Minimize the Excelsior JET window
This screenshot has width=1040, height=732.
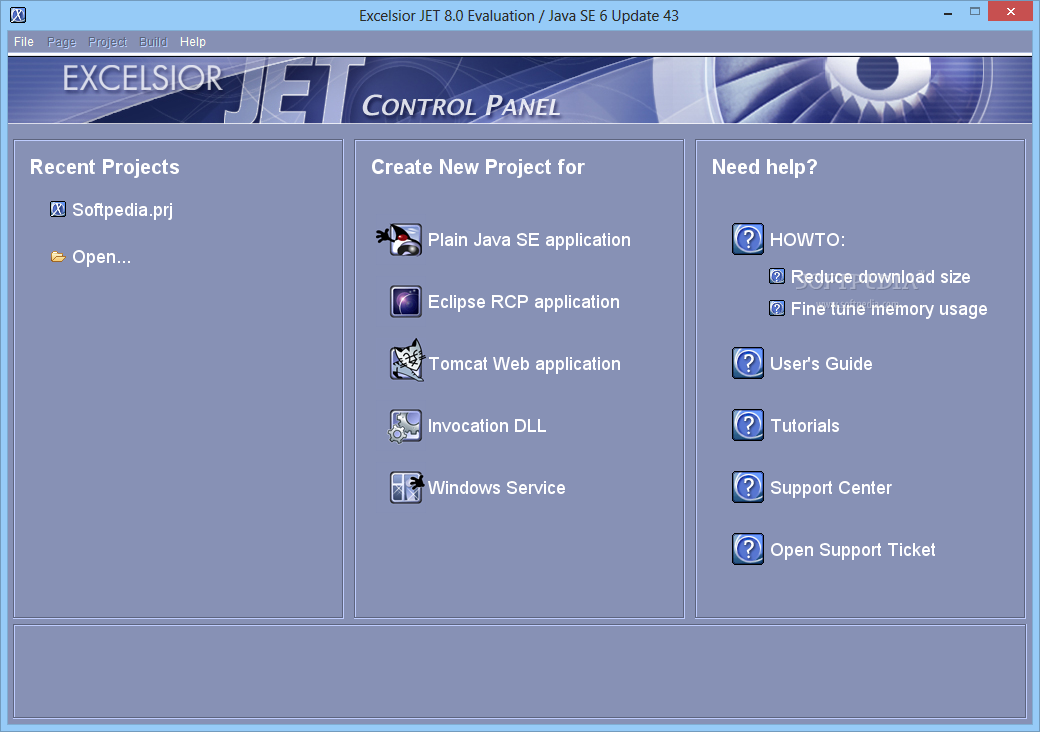click(948, 12)
